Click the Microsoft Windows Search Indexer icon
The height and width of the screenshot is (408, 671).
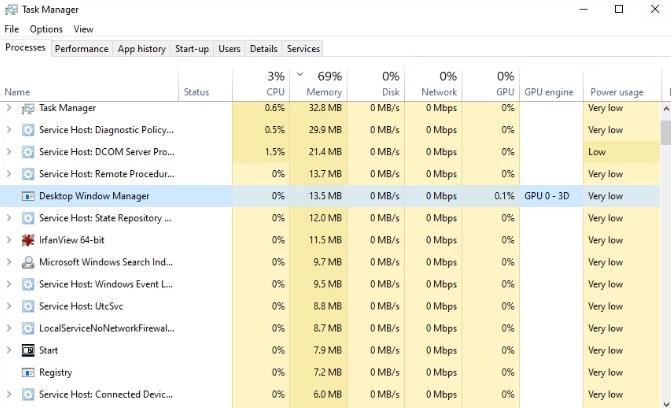28,262
